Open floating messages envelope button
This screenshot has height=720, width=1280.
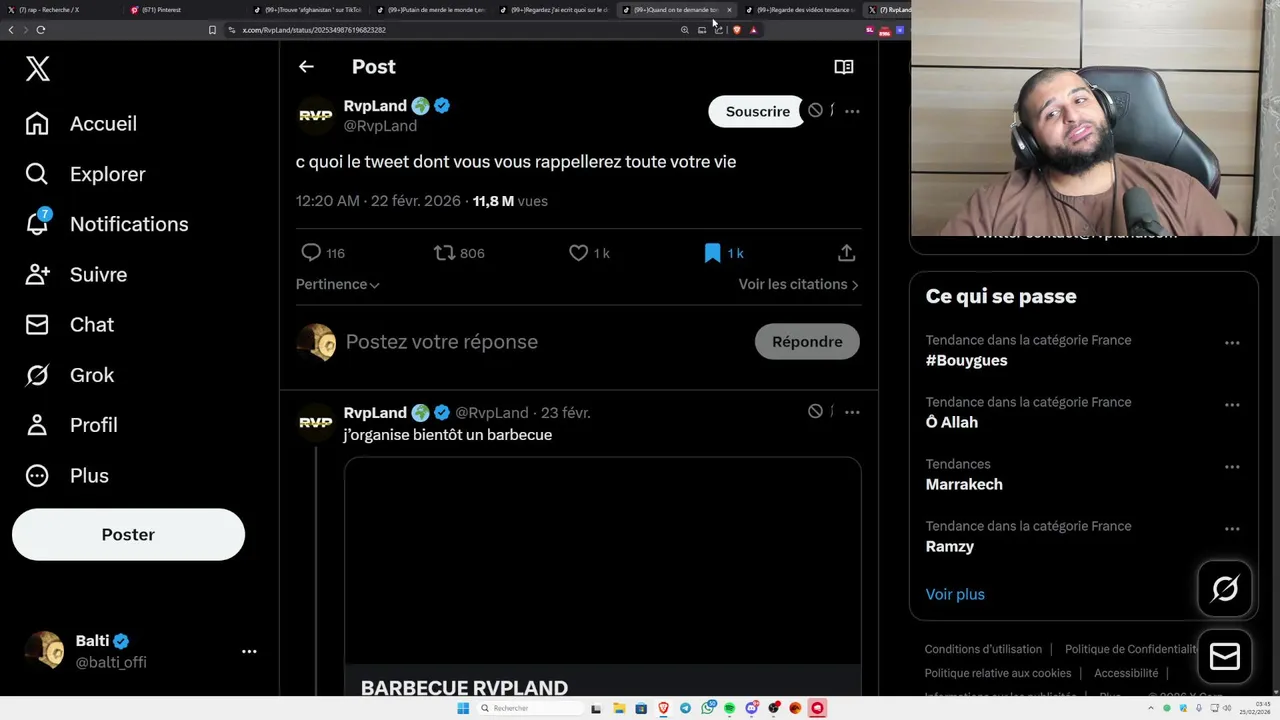tap(1225, 656)
